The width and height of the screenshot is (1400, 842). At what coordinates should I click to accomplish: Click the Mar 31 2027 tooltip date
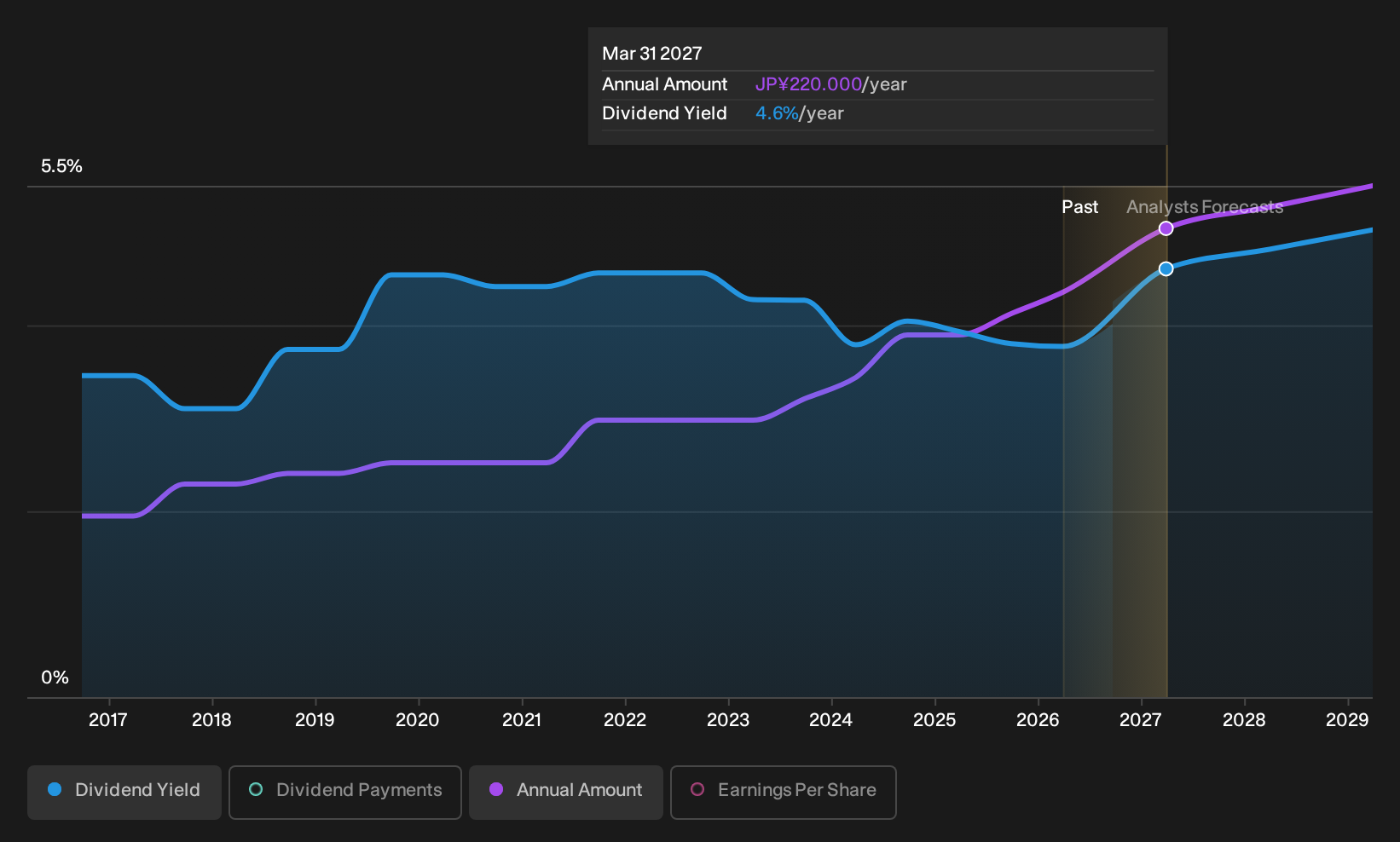(x=652, y=54)
